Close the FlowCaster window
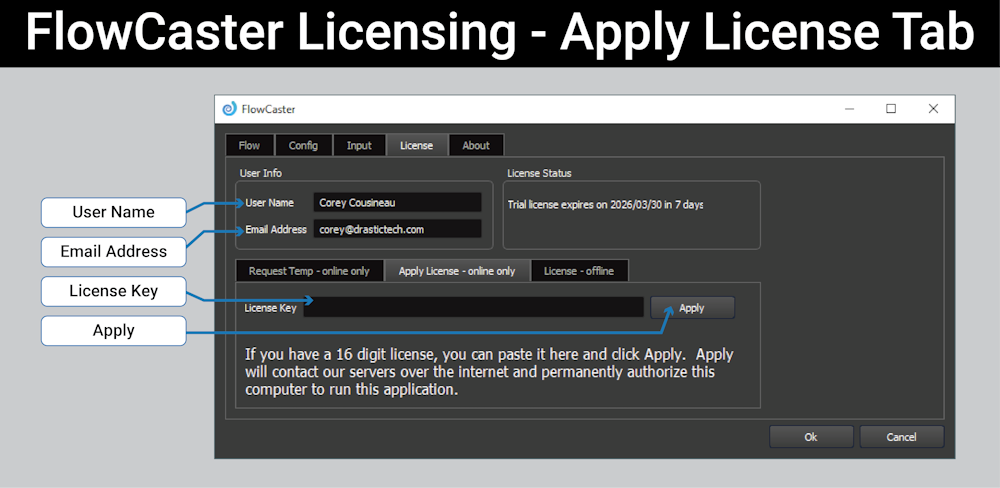This screenshot has width=1000, height=488. coord(933,109)
